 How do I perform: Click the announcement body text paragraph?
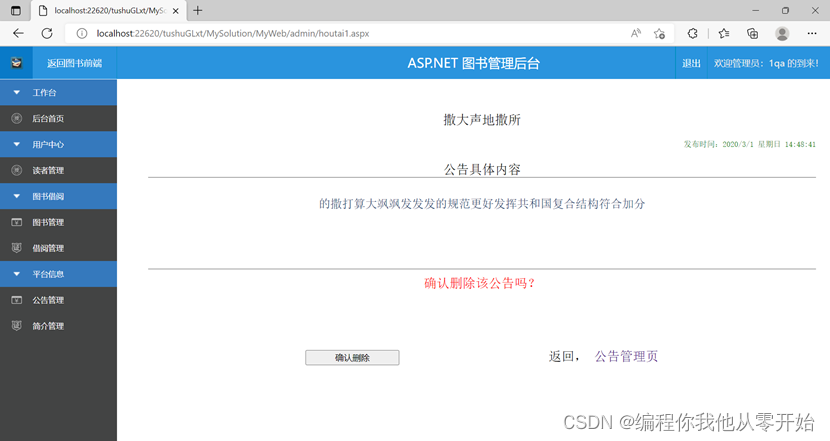[482, 204]
